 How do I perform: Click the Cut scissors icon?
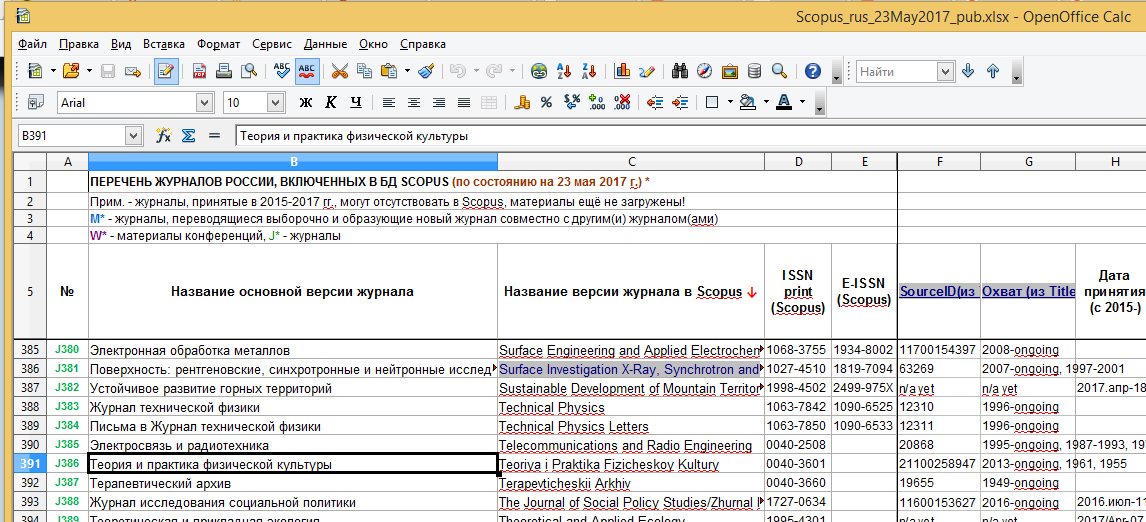point(340,71)
